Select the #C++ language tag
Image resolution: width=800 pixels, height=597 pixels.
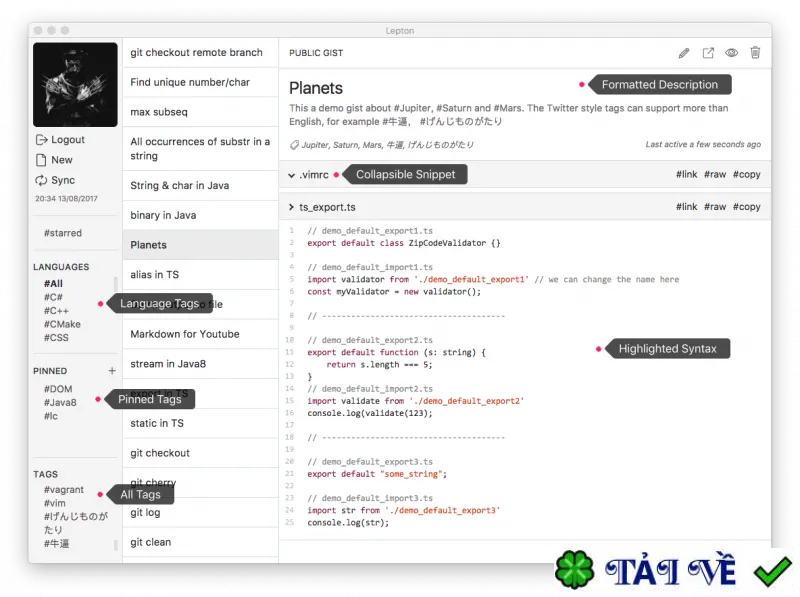tap(56, 311)
